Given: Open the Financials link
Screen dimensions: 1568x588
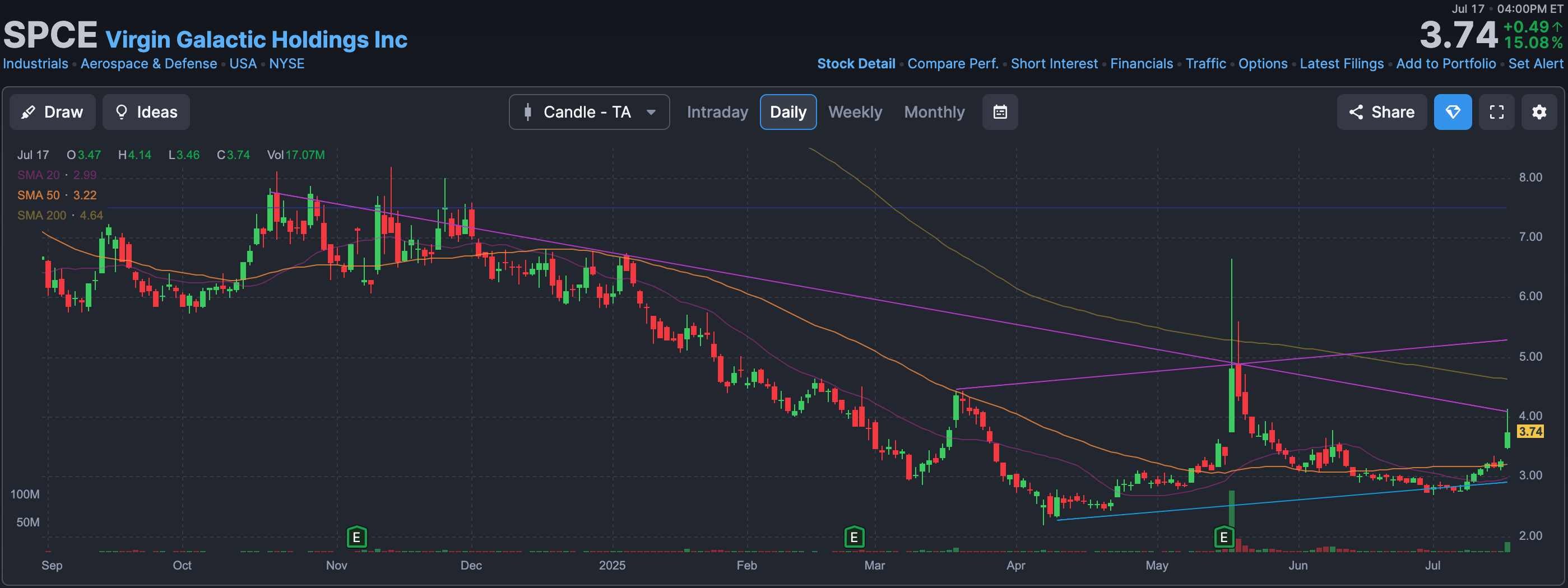Looking at the screenshot, I should (x=1142, y=64).
